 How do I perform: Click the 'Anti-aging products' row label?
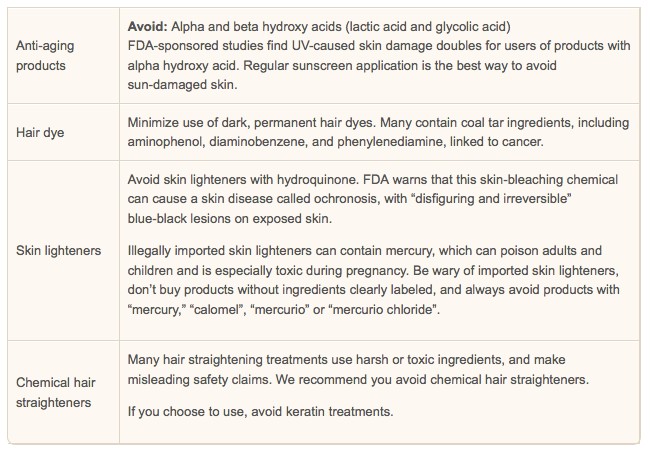click(45, 56)
